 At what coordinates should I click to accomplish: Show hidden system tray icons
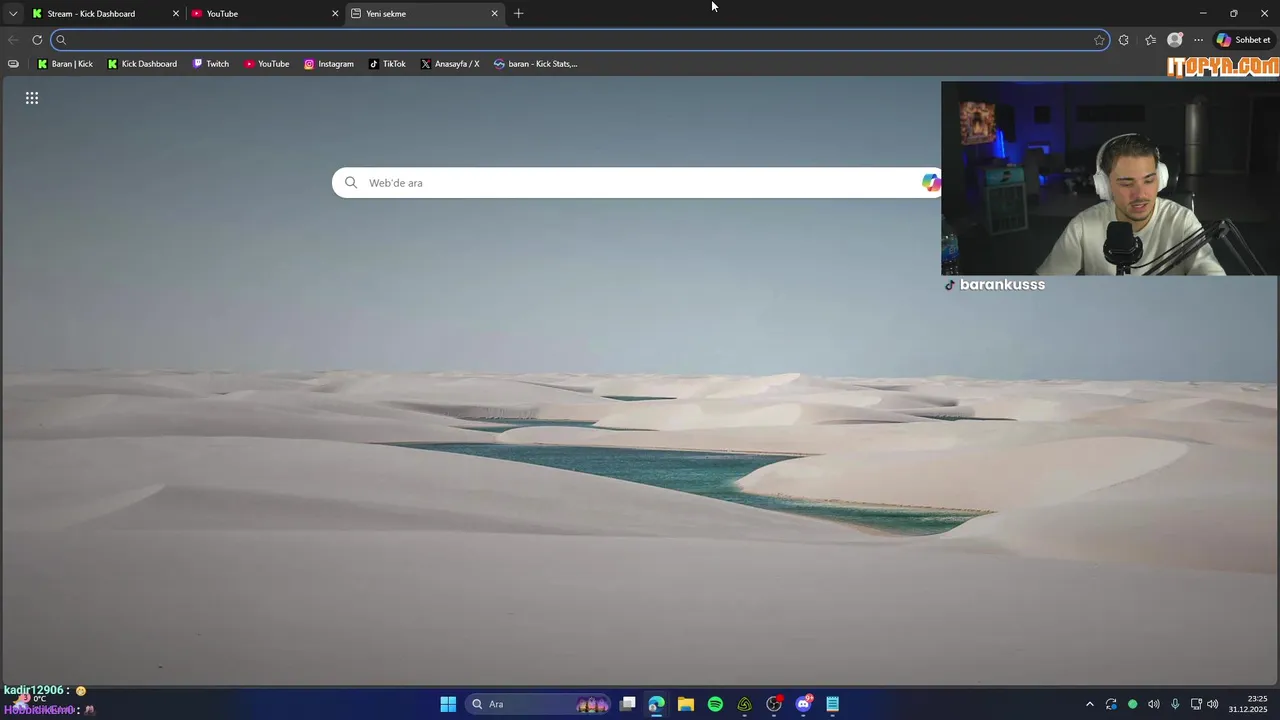pyautogui.click(x=1090, y=704)
